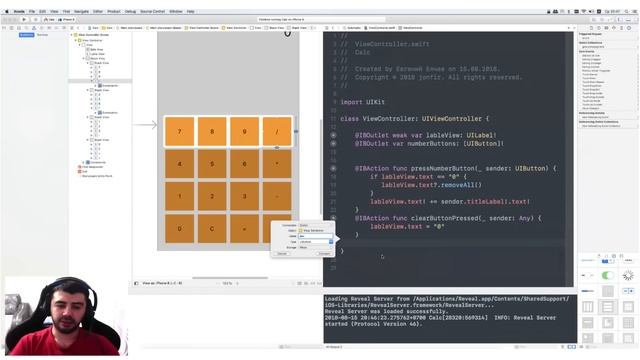The height and width of the screenshot is (360, 640).
Task: Run the Calc project with the play button
Action: 24,19
